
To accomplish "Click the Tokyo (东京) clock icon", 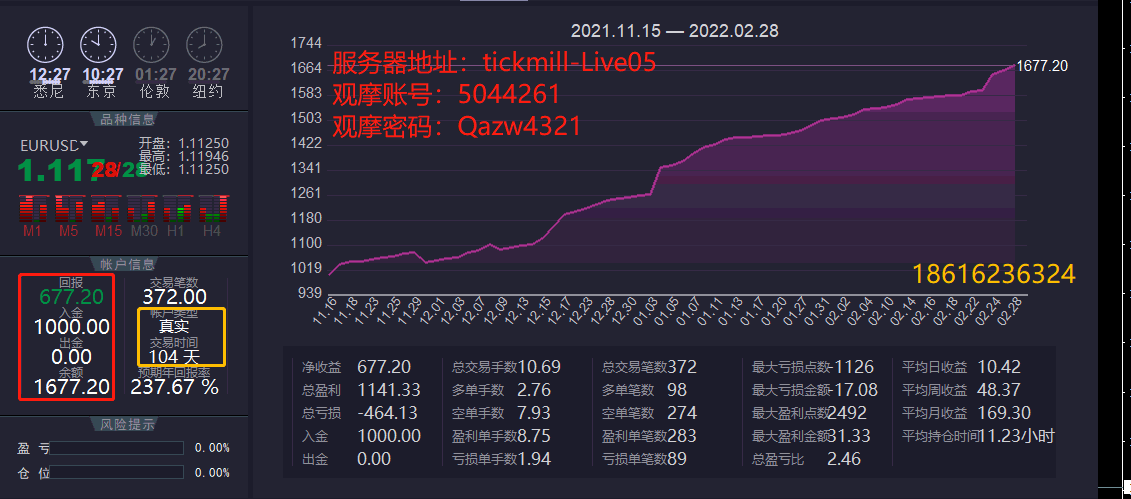I will coord(98,45).
